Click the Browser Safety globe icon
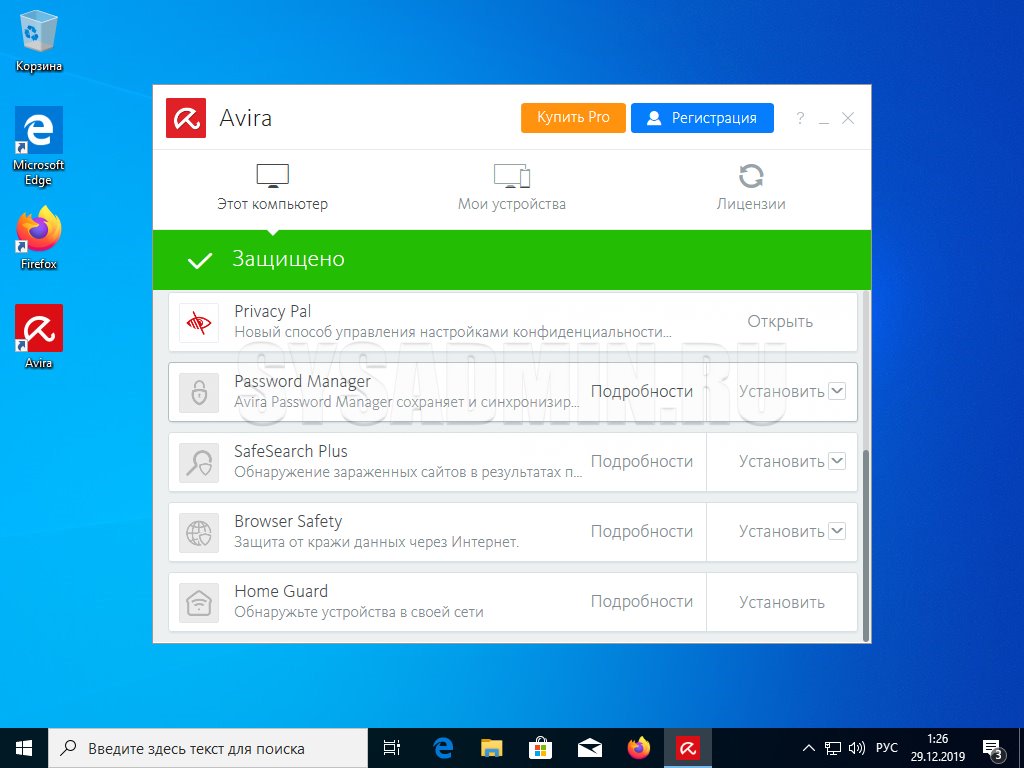The height and width of the screenshot is (768, 1024). coord(199,532)
